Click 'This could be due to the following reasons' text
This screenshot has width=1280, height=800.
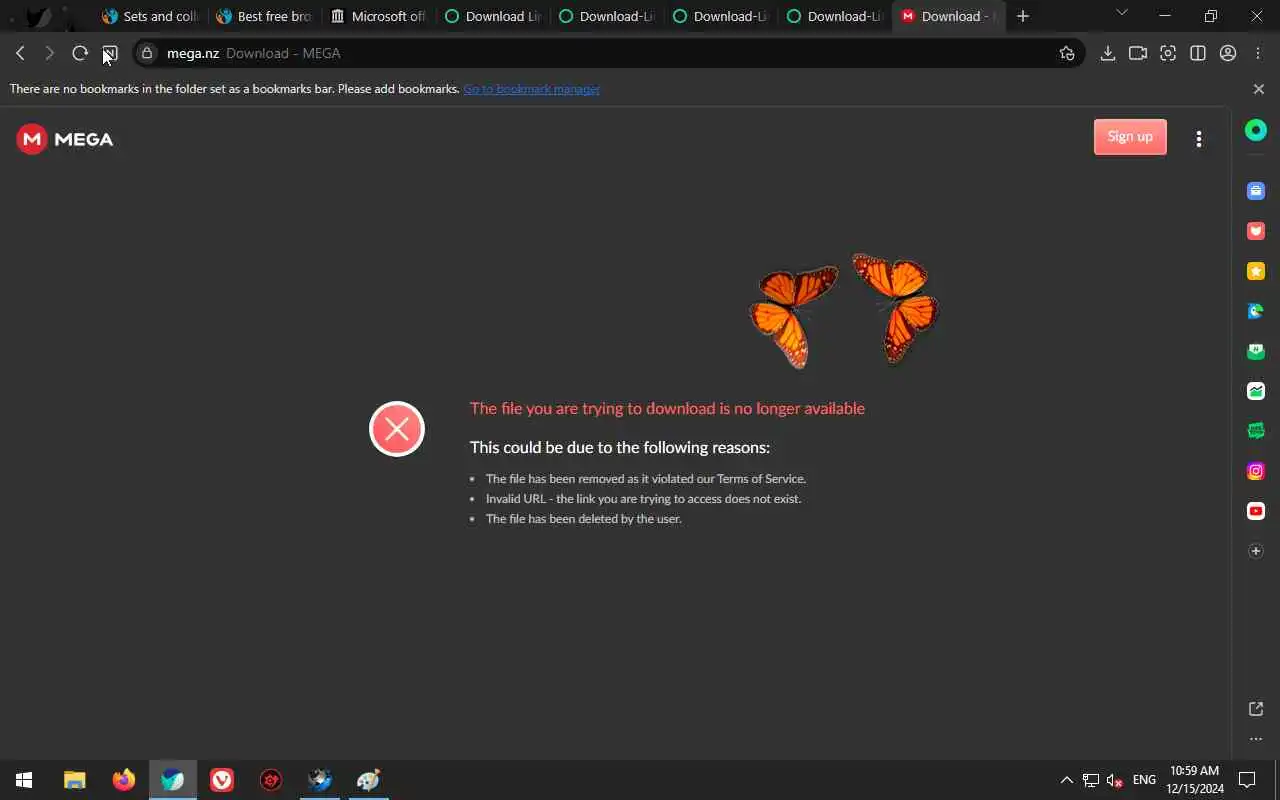620,447
